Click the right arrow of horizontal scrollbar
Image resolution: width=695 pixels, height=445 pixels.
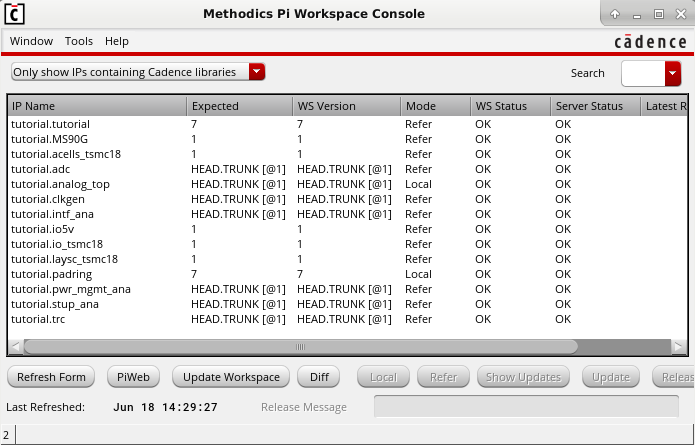(679, 346)
